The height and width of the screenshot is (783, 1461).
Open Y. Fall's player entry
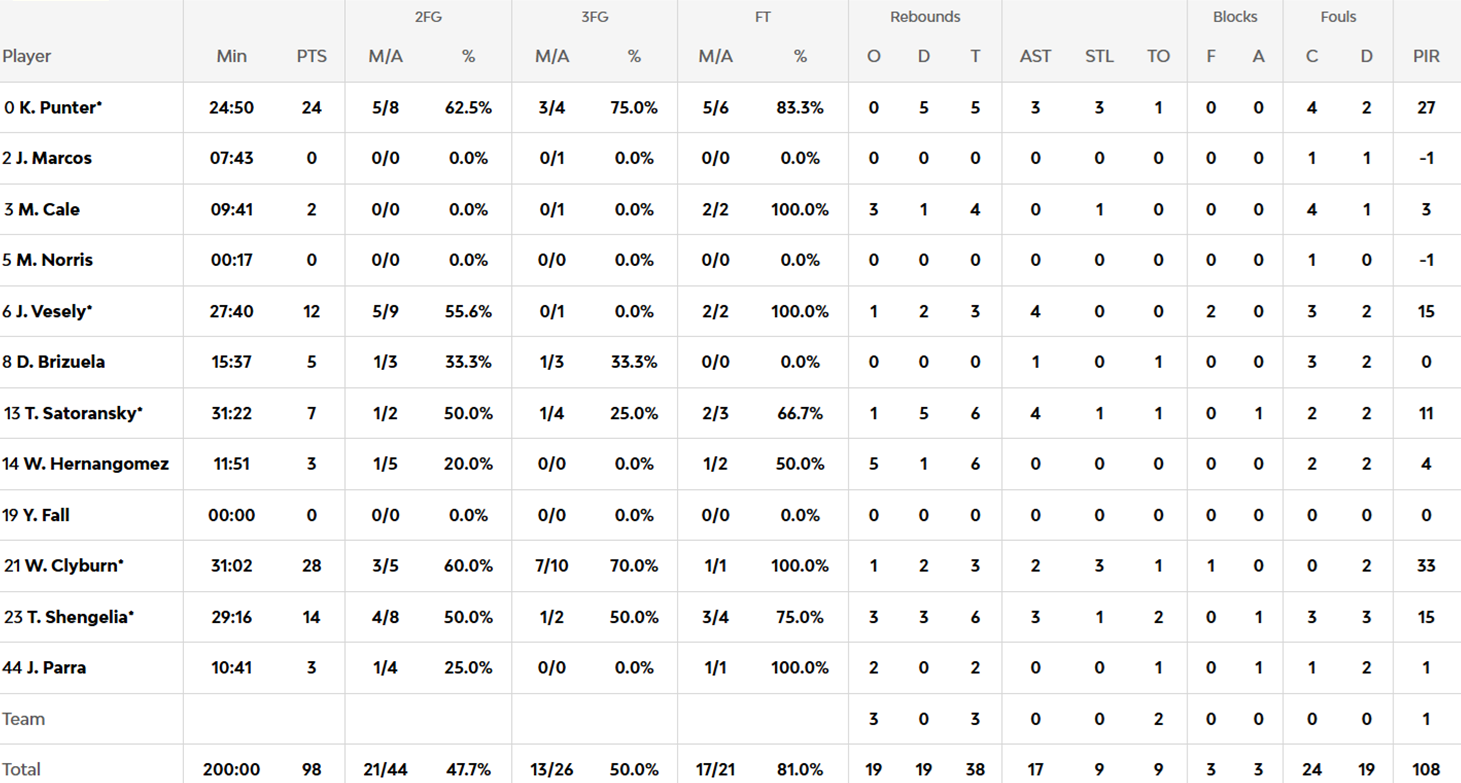tap(45, 515)
